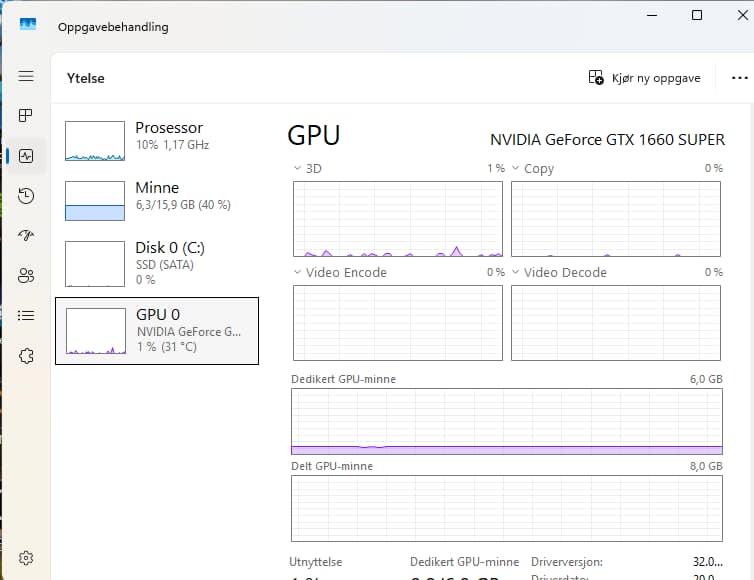Click the Ytelse page heading
The width and height of the screenshot is (754, 580).
point(86,78)
